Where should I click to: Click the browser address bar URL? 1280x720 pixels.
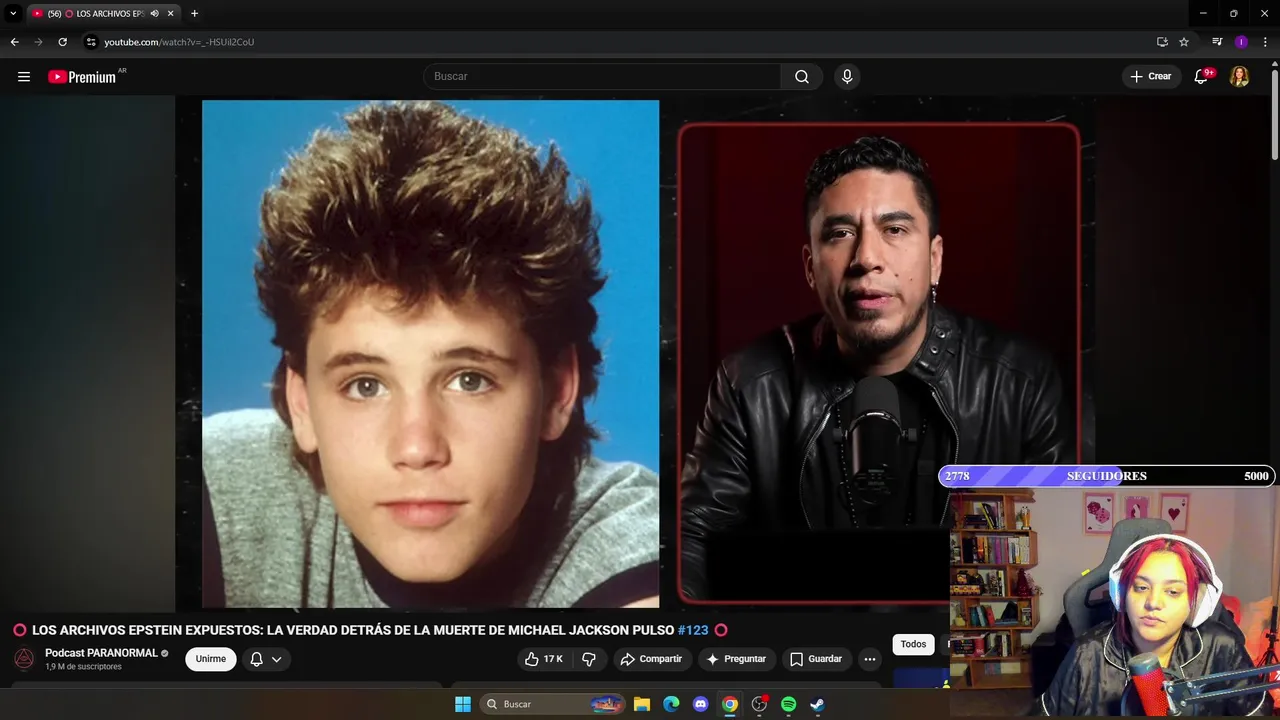(179, 42)
